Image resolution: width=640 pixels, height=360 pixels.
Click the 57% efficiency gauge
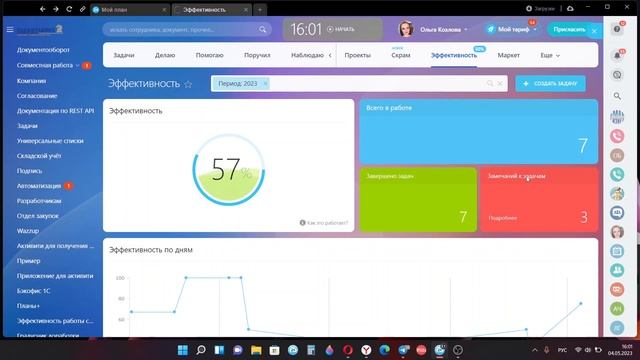pyautogui.click(x=229, y=170)
